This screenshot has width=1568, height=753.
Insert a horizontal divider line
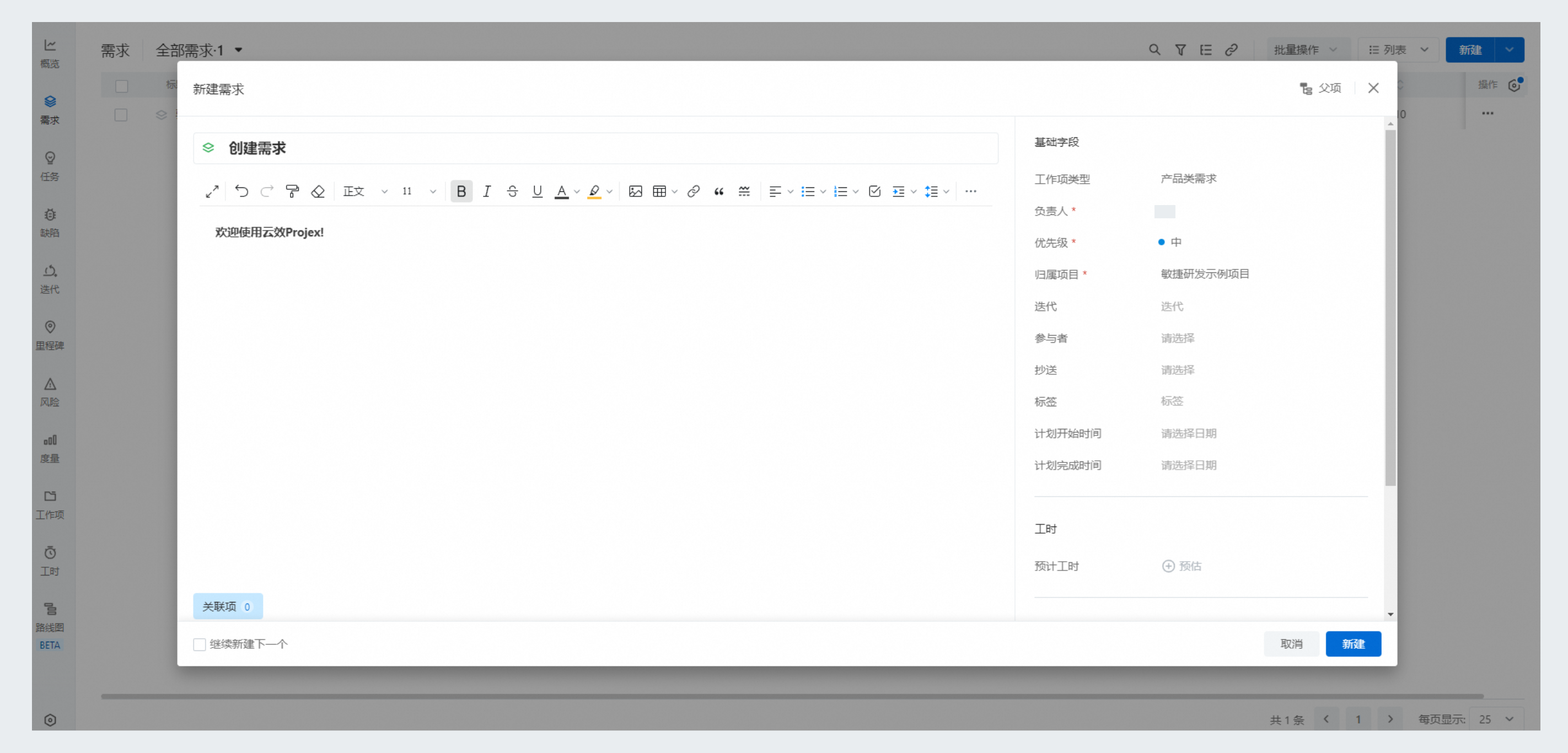point(744,192)
